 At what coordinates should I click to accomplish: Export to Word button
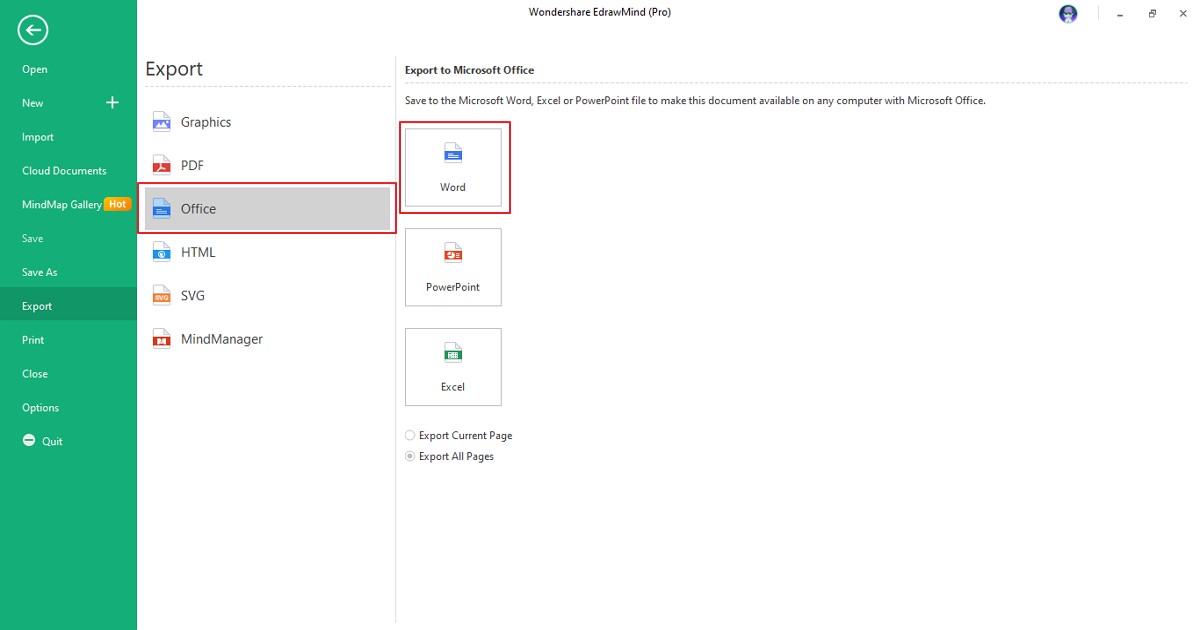453,167
